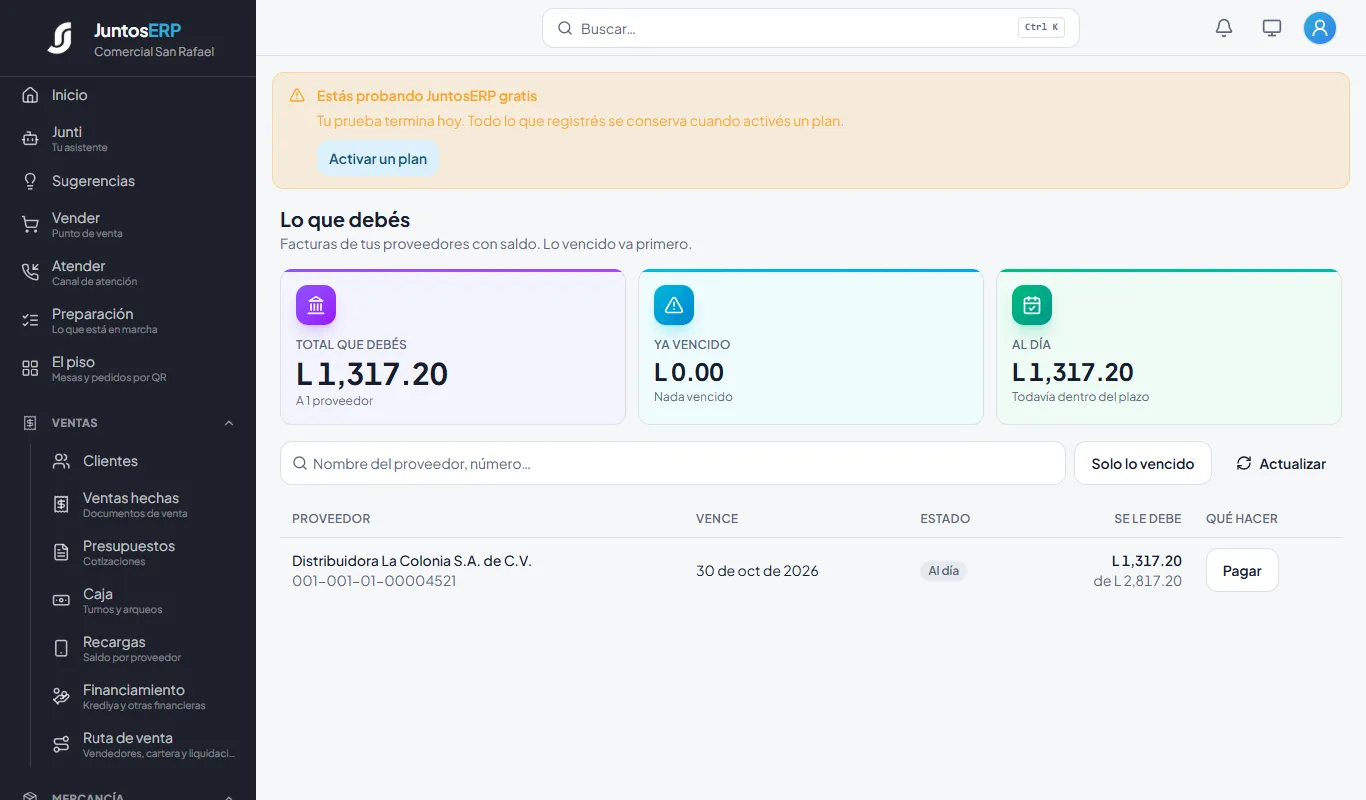
Task: Click the PROVEEDOR column header
Action: 331,519
